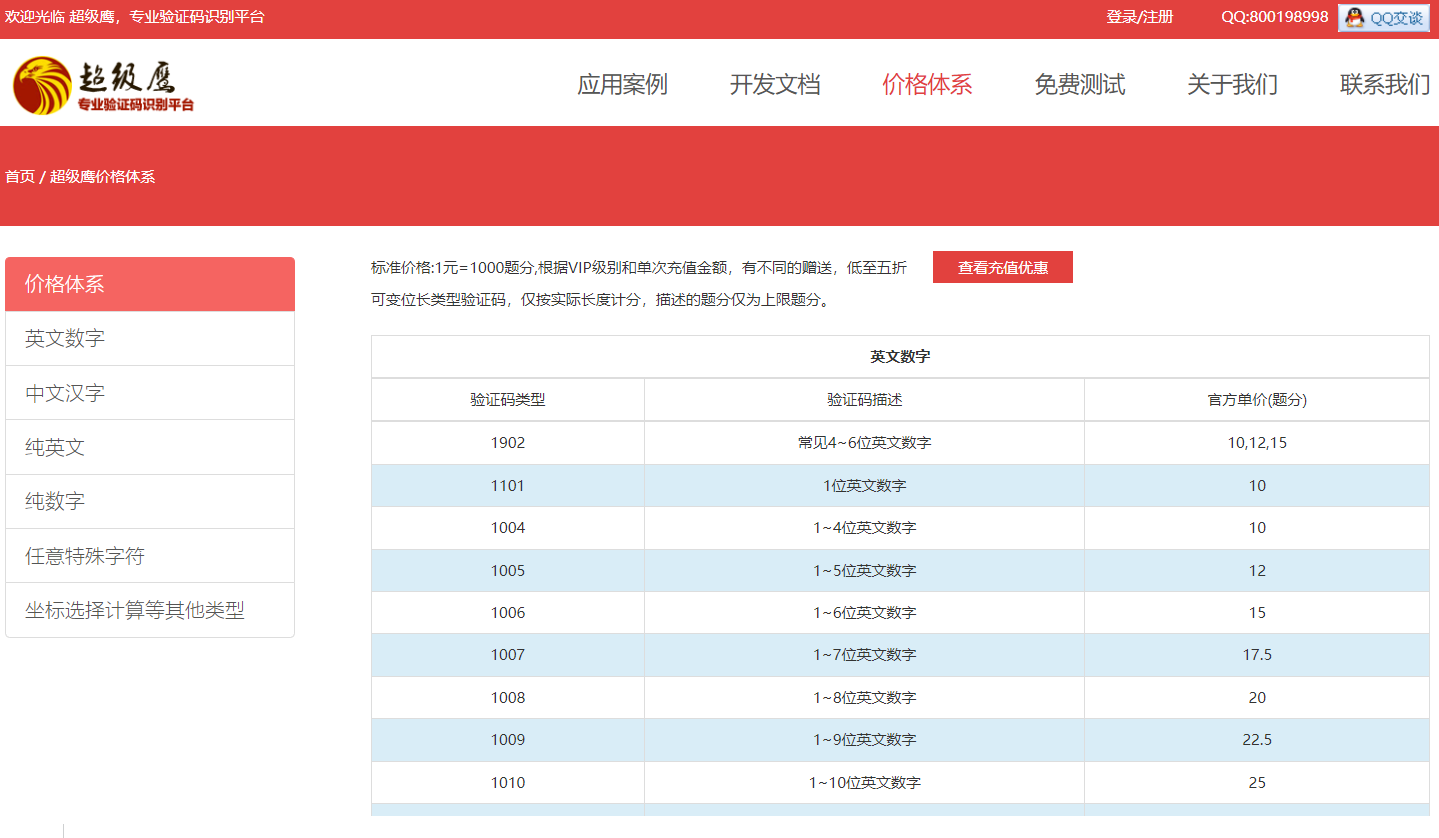This screenshot has height=838, width=1439.
Task: Select type code 1005 cell
Action: pyautogui.click(x=508, y=571)
